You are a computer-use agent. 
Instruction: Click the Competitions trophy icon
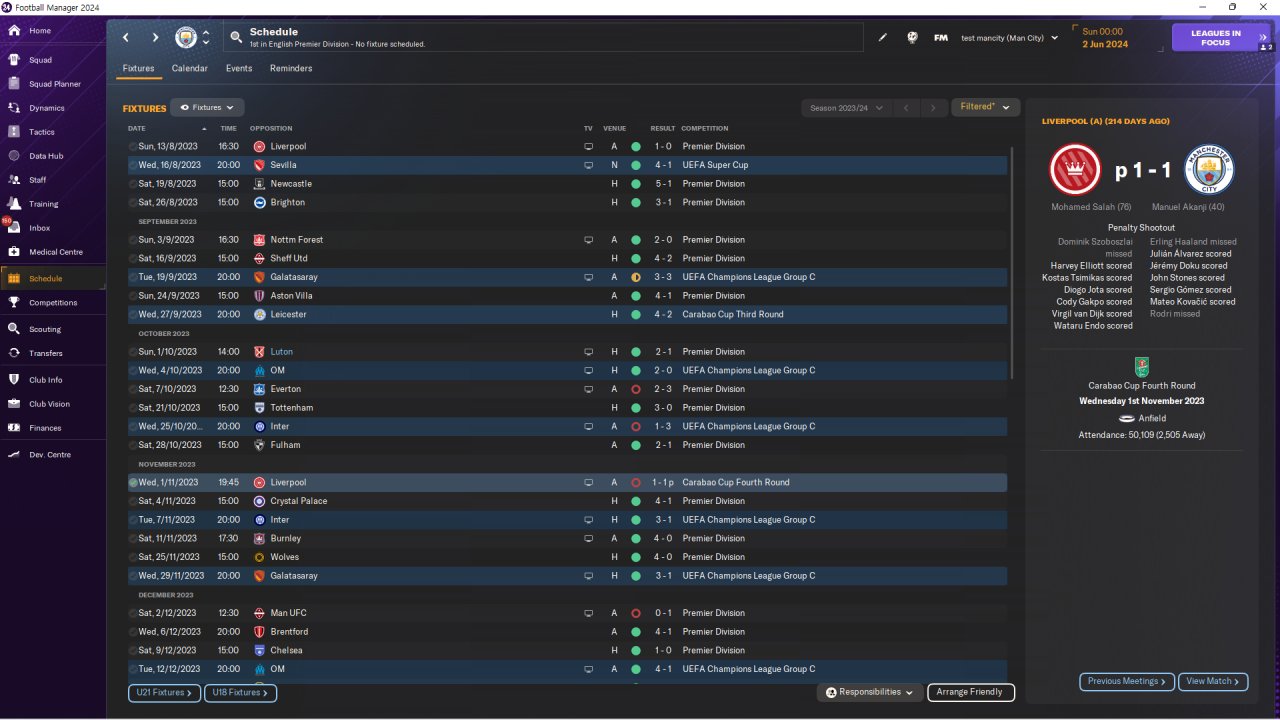point(14,302)
